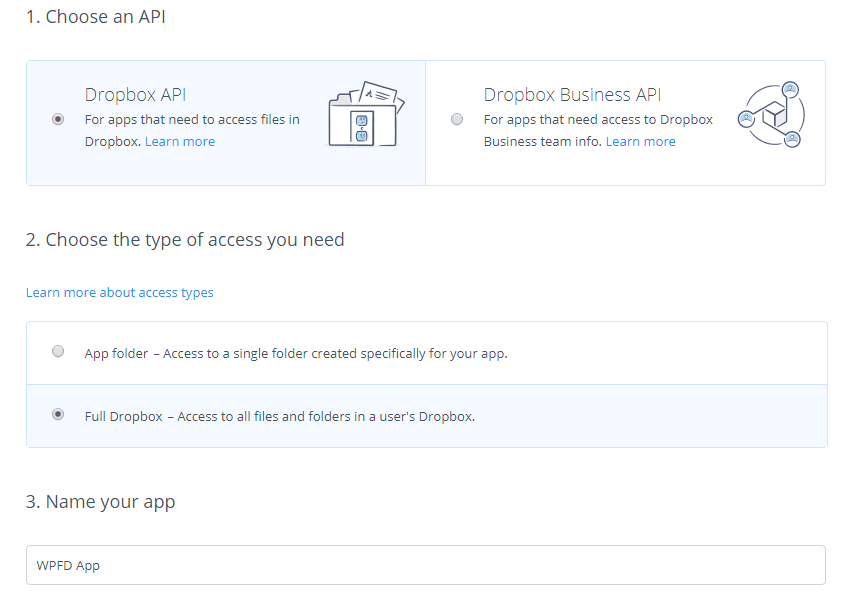Select the Dropbox Business API radio button

tap(457, 119)
